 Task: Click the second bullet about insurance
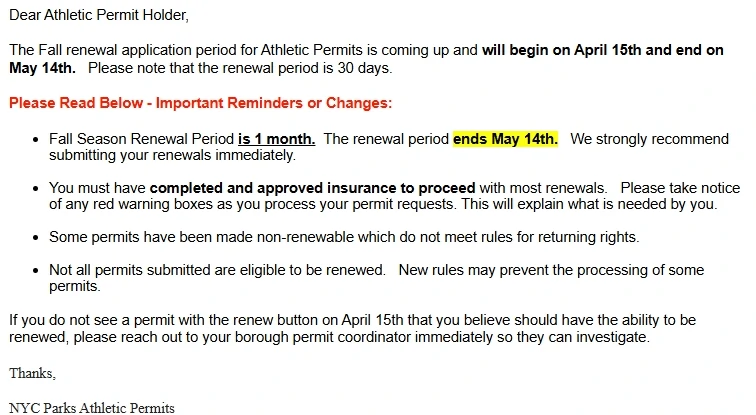394,196
